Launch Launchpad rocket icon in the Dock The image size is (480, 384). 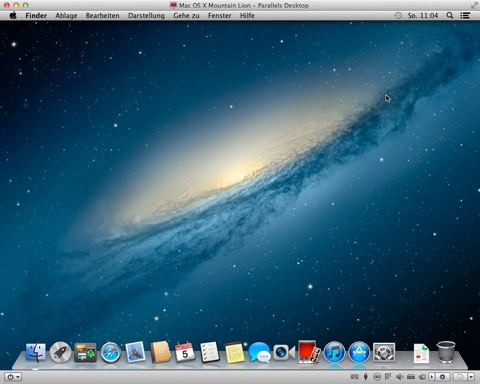[x=60, y=353]
